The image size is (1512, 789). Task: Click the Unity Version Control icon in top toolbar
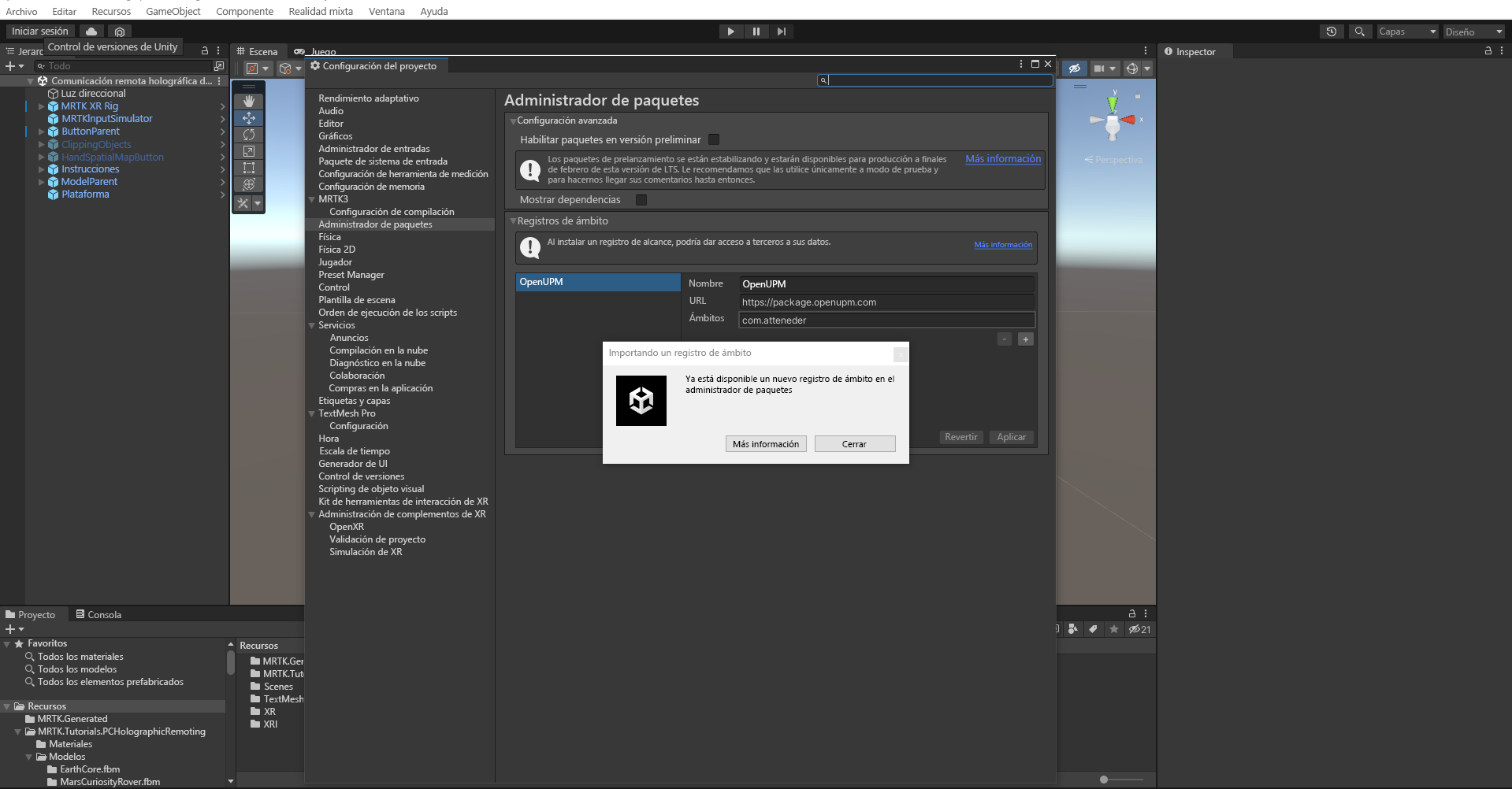click(x=120, y=31)
